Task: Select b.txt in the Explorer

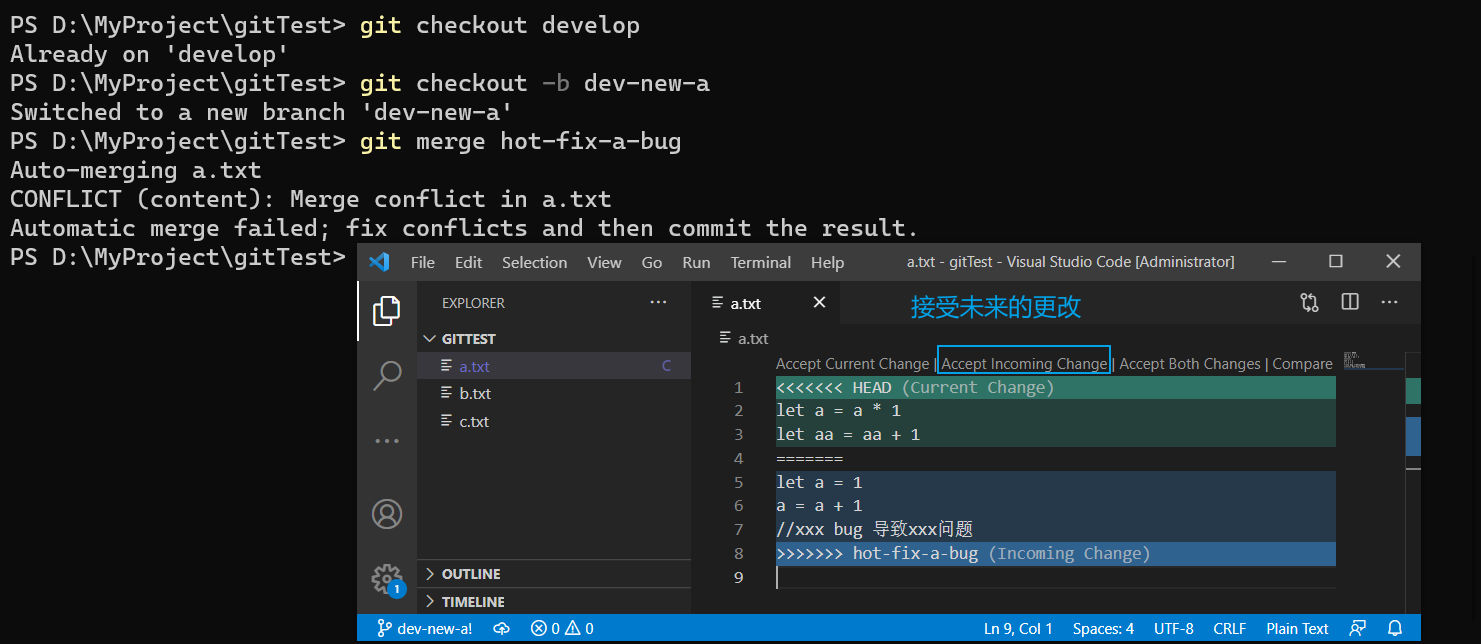Action: tap(475, 394)
